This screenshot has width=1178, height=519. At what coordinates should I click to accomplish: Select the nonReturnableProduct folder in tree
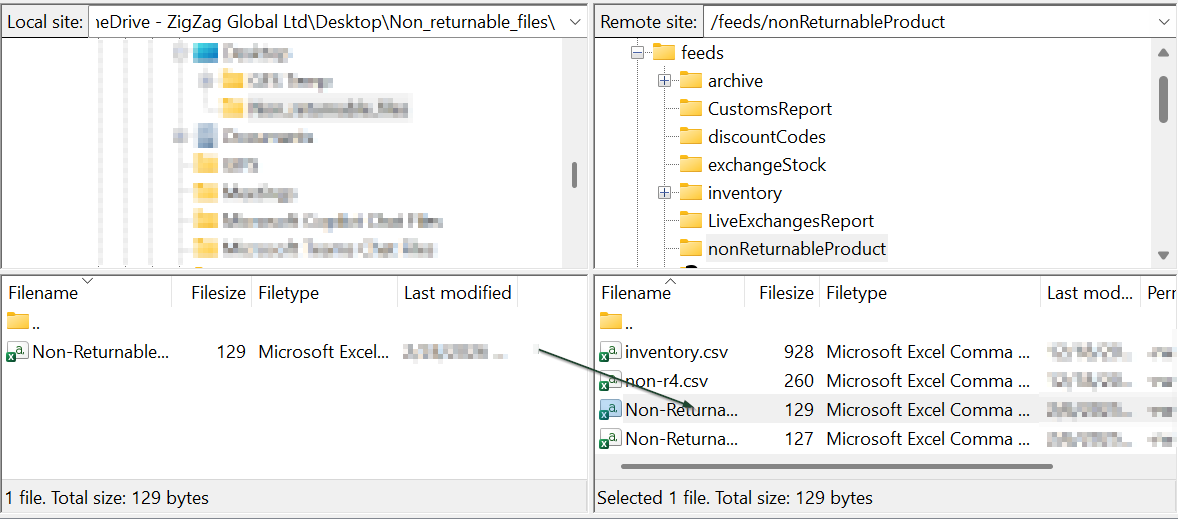796,249
